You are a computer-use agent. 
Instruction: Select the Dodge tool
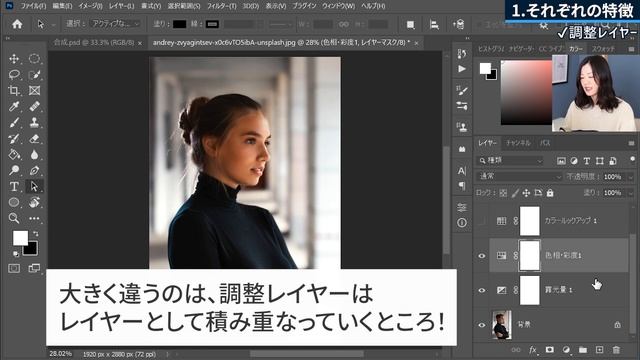[x=14, y=170]
